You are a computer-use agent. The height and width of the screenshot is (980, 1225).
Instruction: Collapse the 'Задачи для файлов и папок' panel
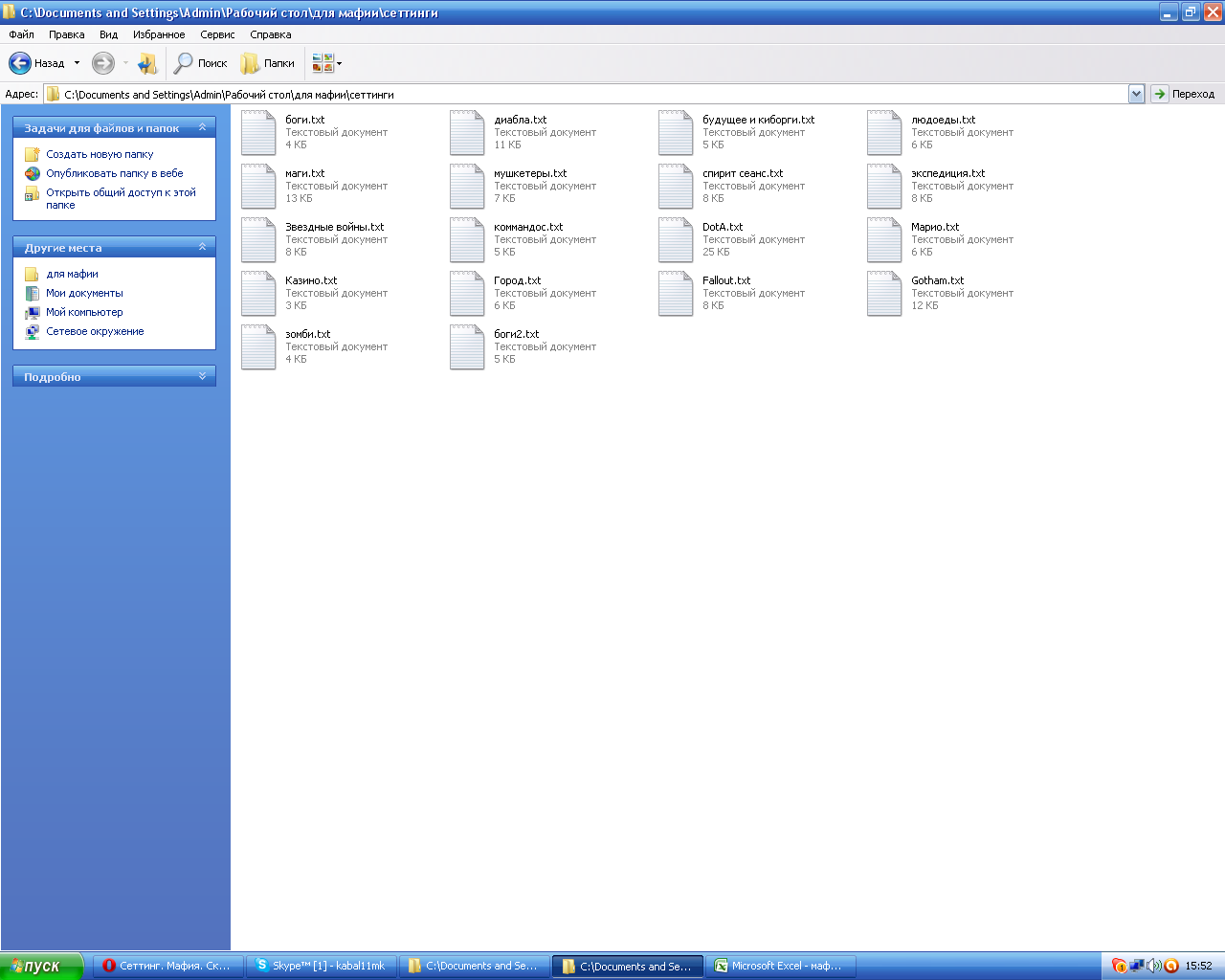pos(202,127)
